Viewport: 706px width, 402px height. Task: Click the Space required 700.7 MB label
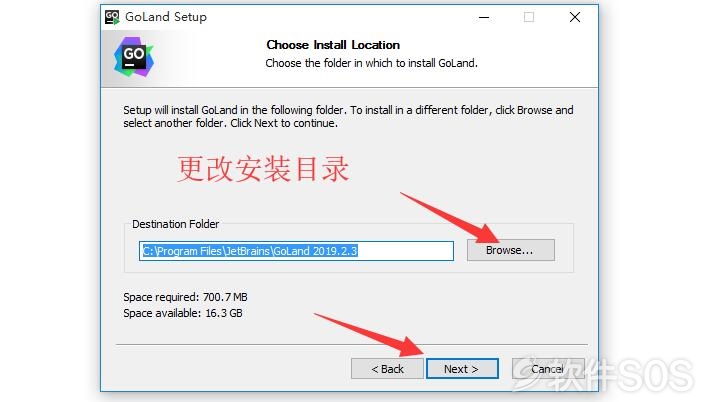coord(186,297)
